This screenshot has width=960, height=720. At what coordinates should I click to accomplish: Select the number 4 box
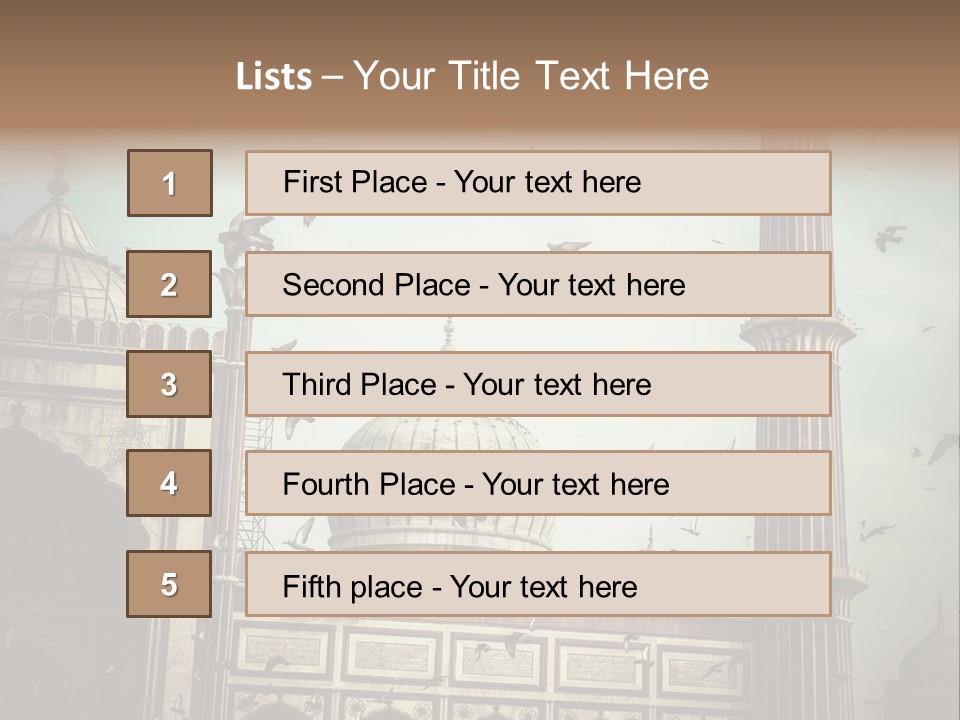click(169, 484)
